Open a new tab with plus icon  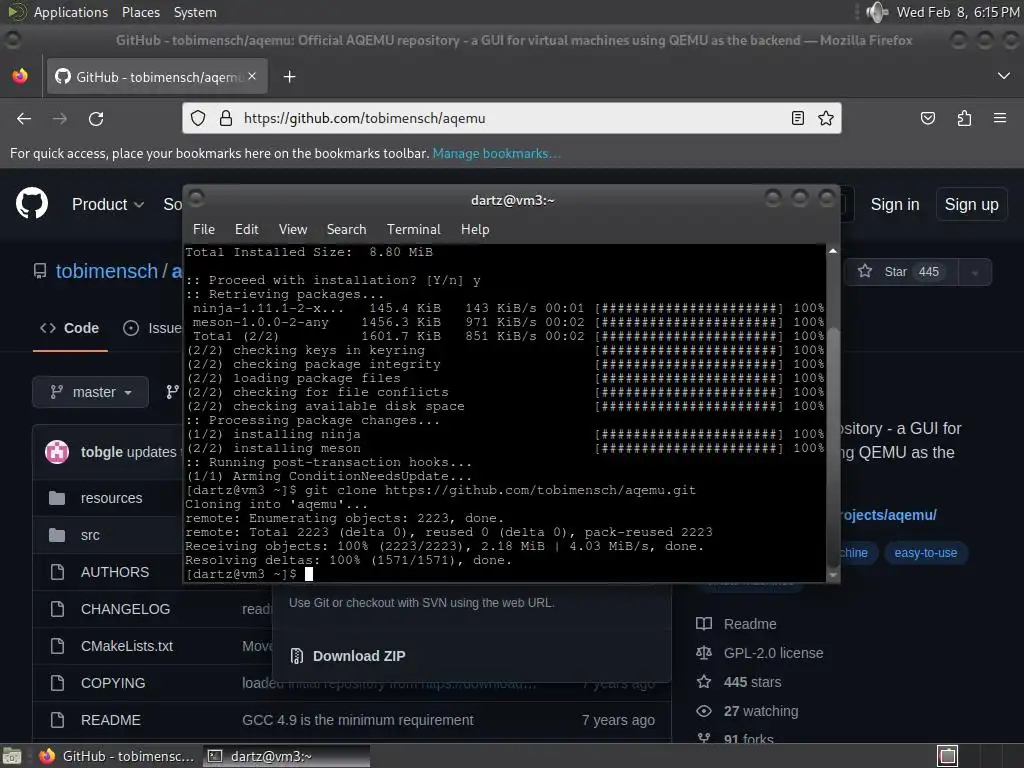click(289, 77)
